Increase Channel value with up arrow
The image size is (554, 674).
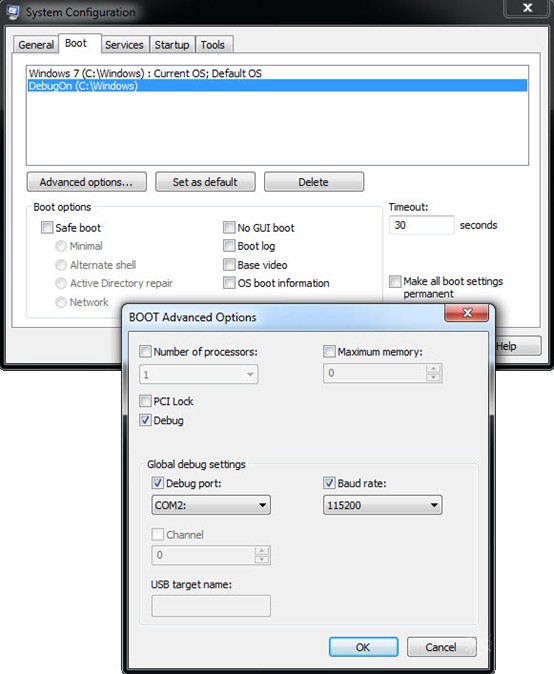point(262,551)
